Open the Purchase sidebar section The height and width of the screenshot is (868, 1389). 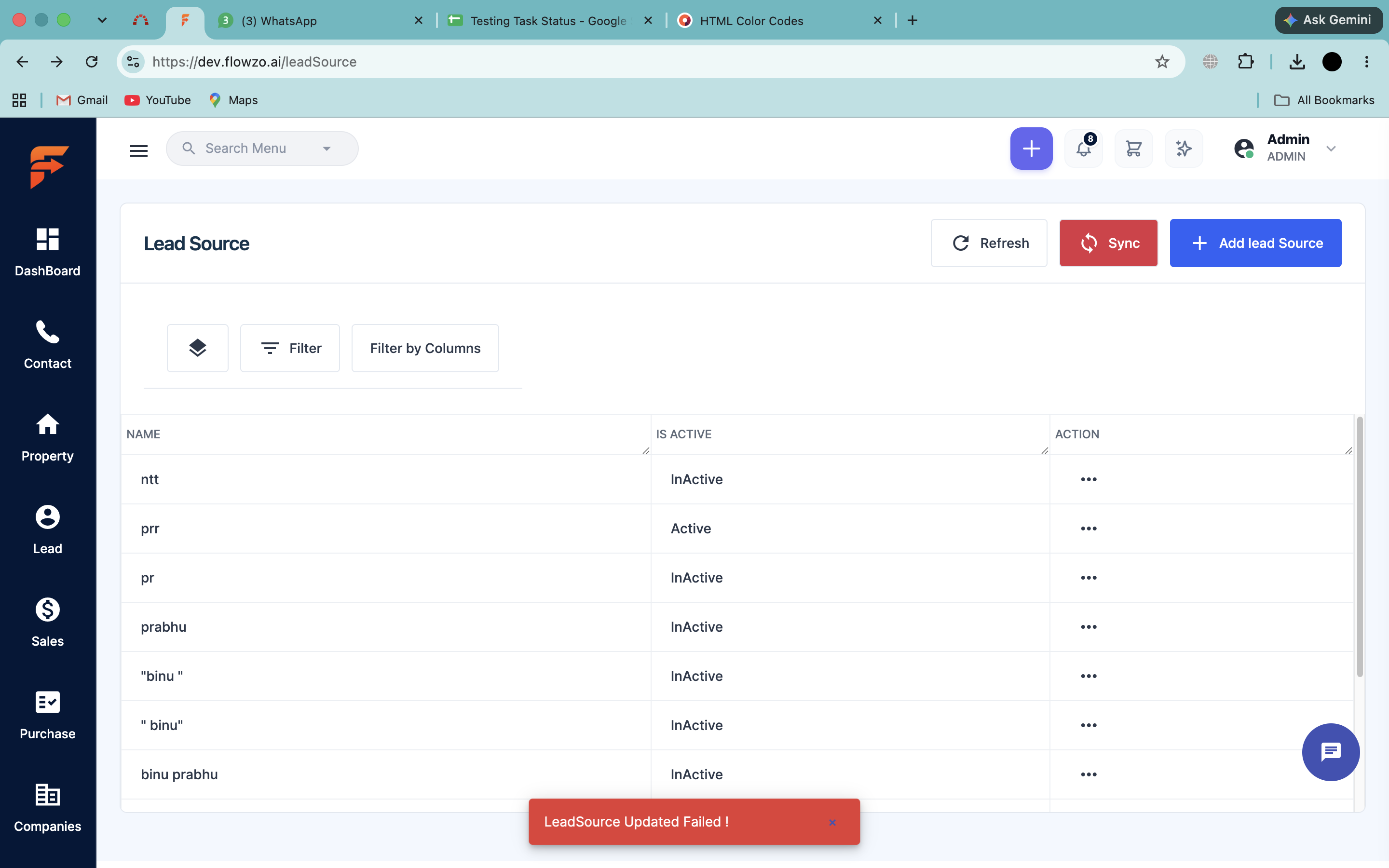point(48,715)
